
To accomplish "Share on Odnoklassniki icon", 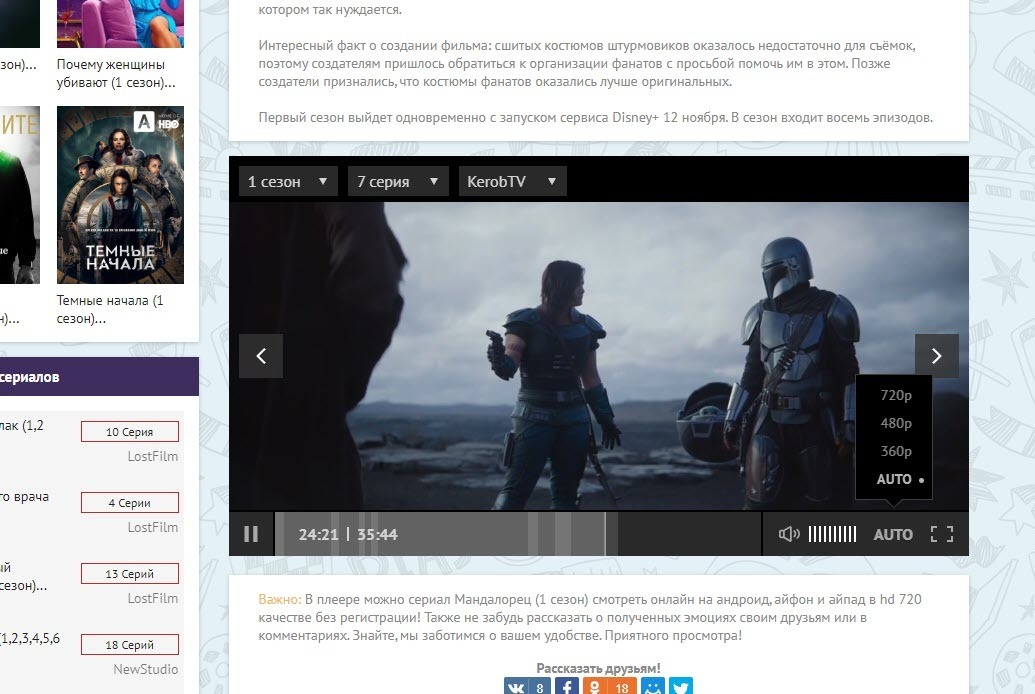I will point(610,687).
